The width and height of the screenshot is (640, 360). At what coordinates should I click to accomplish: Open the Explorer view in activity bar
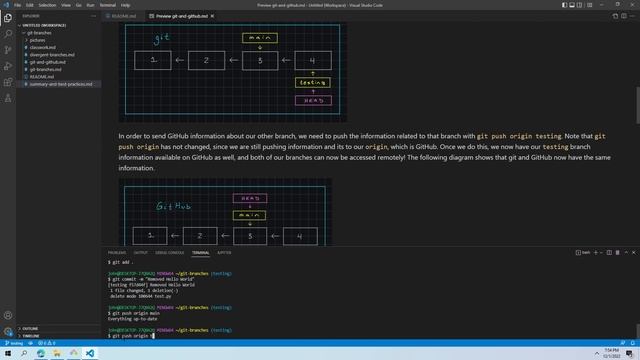coord(8,18)
